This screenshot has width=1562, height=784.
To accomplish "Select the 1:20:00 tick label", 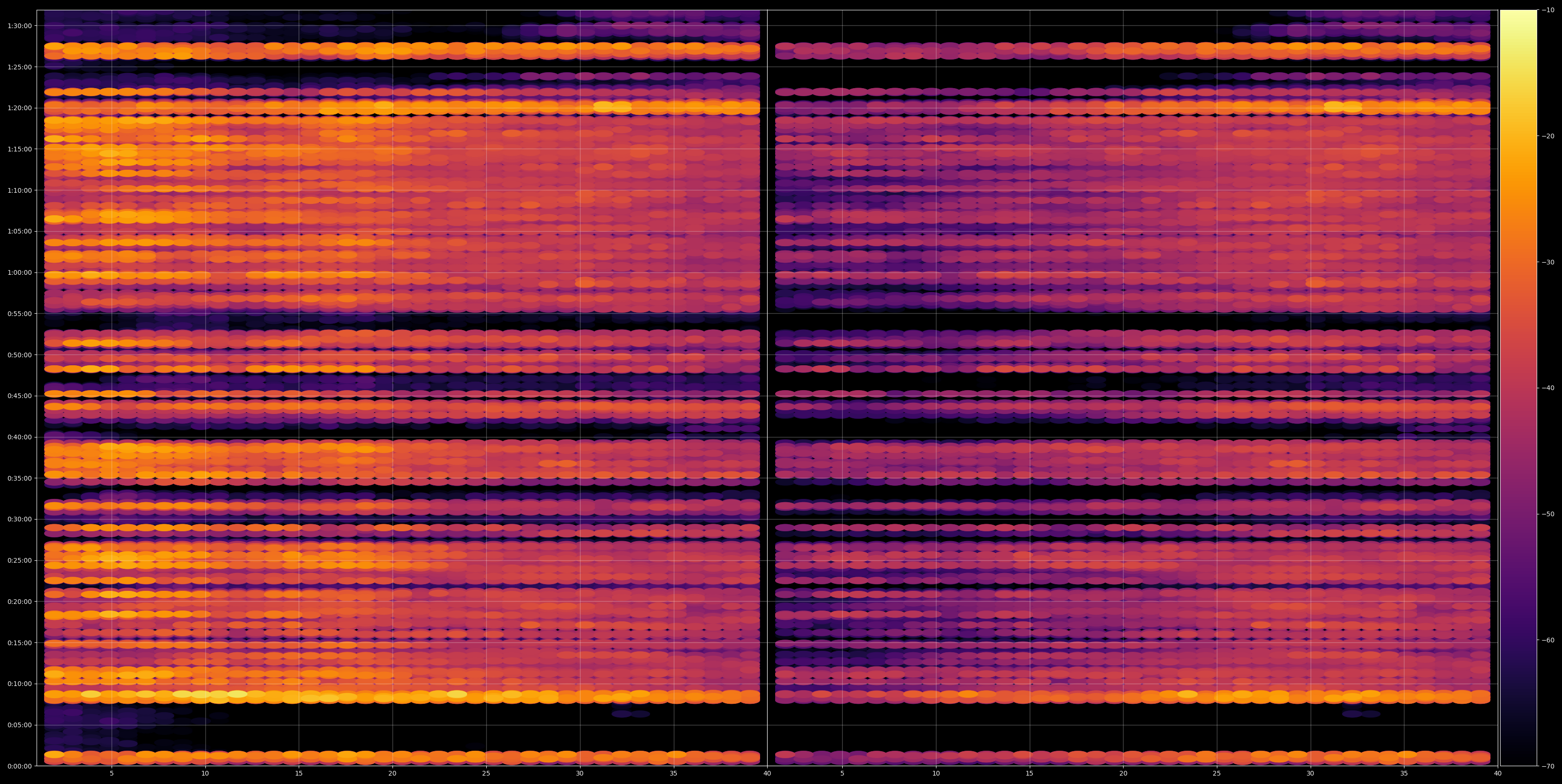I will 20,108.
